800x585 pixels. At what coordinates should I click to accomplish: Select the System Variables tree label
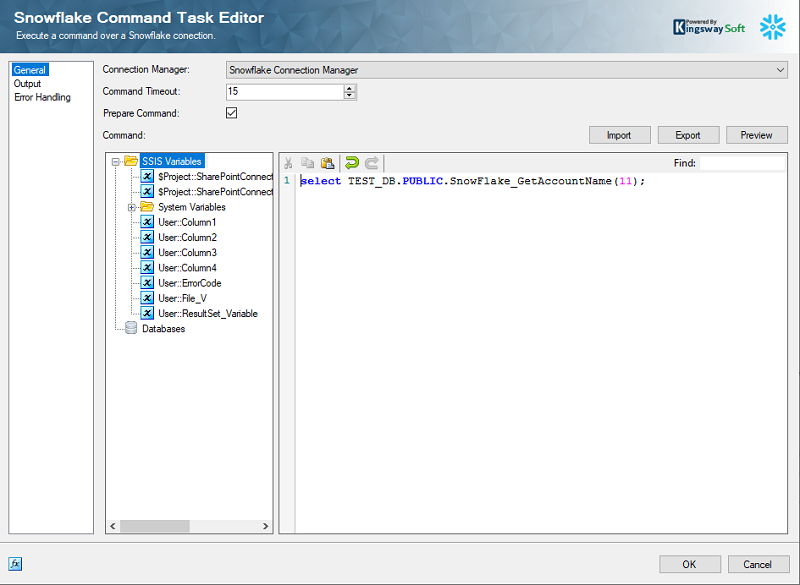coord(192,207)
